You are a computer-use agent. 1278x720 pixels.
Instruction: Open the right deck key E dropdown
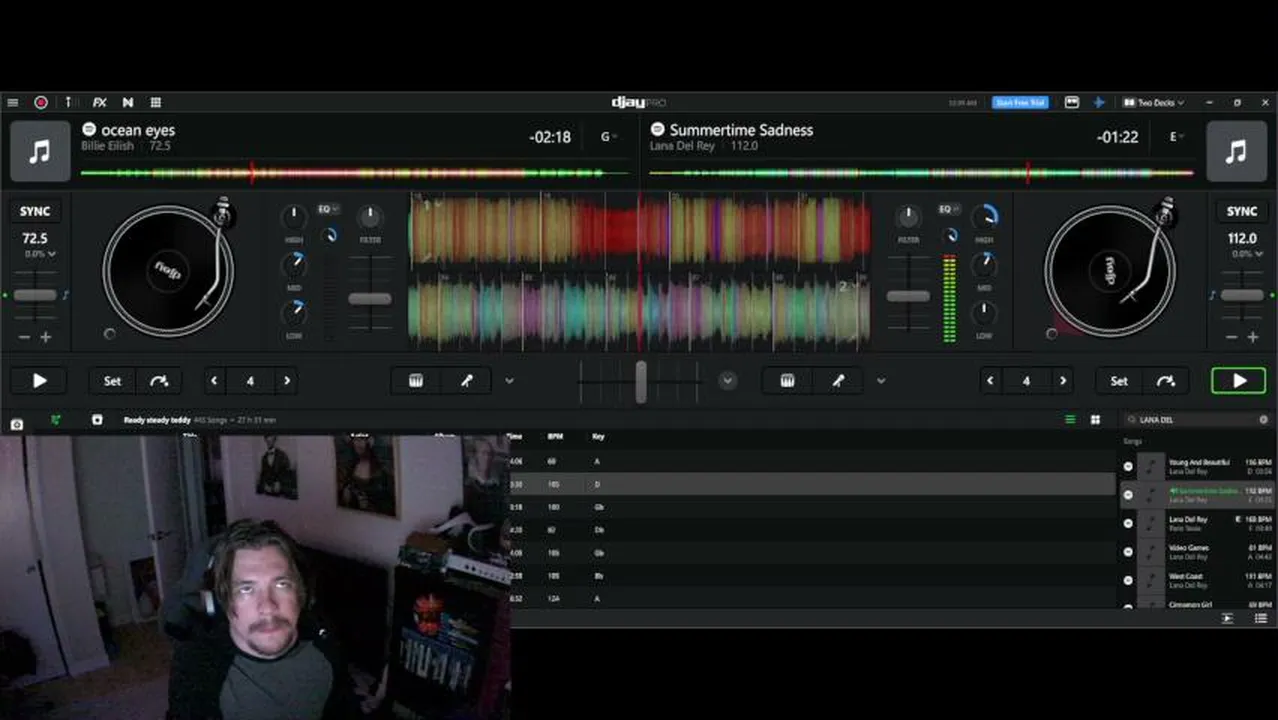(1177, 137)
